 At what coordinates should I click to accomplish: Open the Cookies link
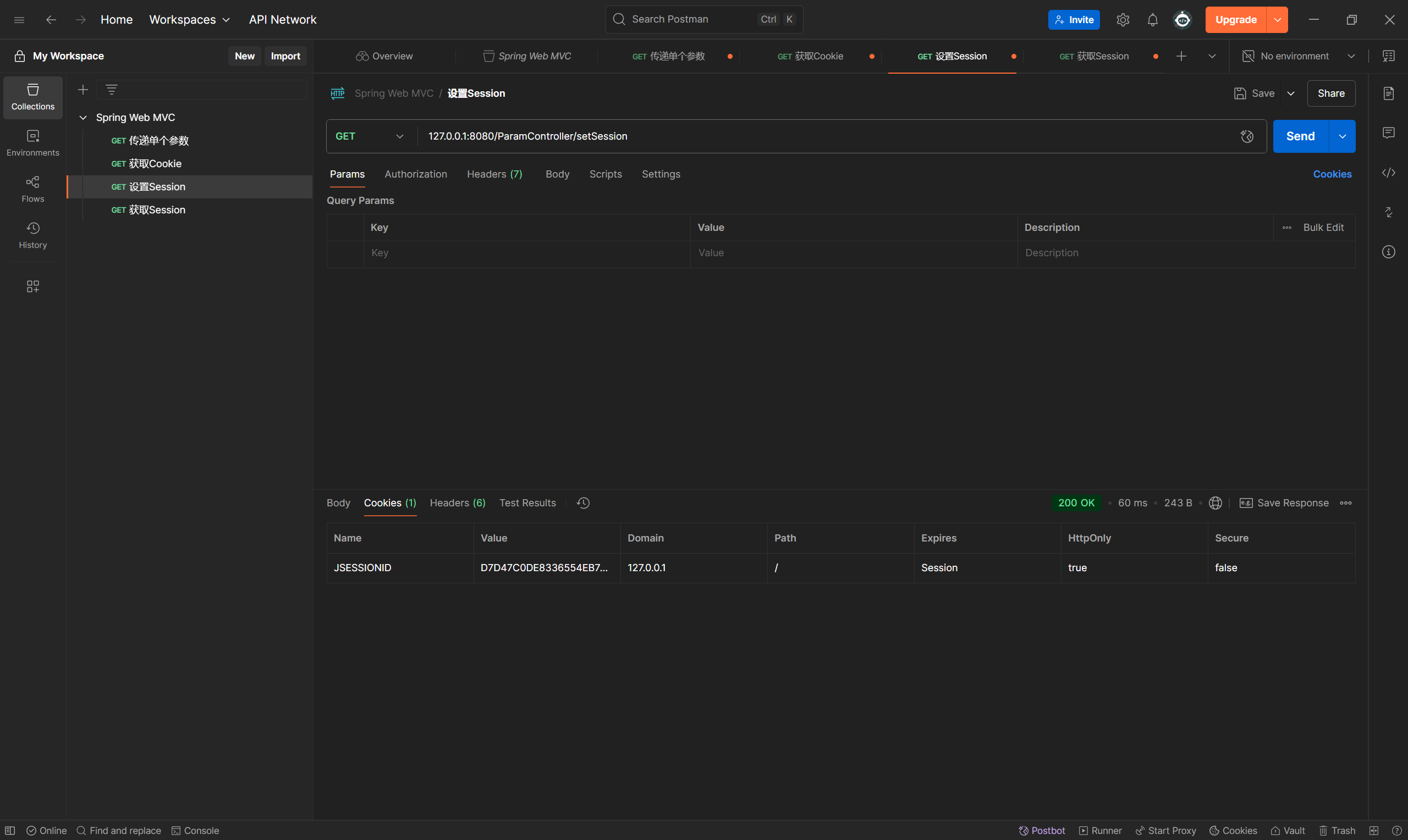pyautogui.click(x=1332, y=174)
